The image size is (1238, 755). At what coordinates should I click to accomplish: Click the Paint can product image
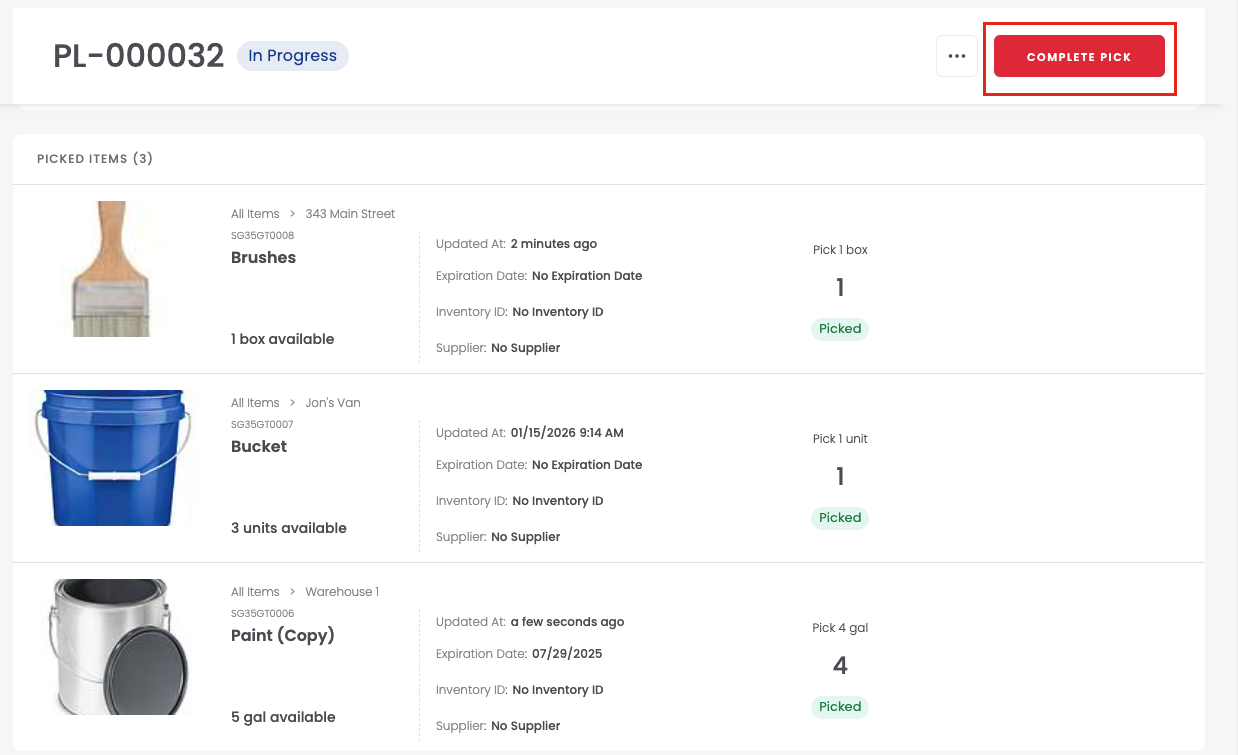[112, 646]
